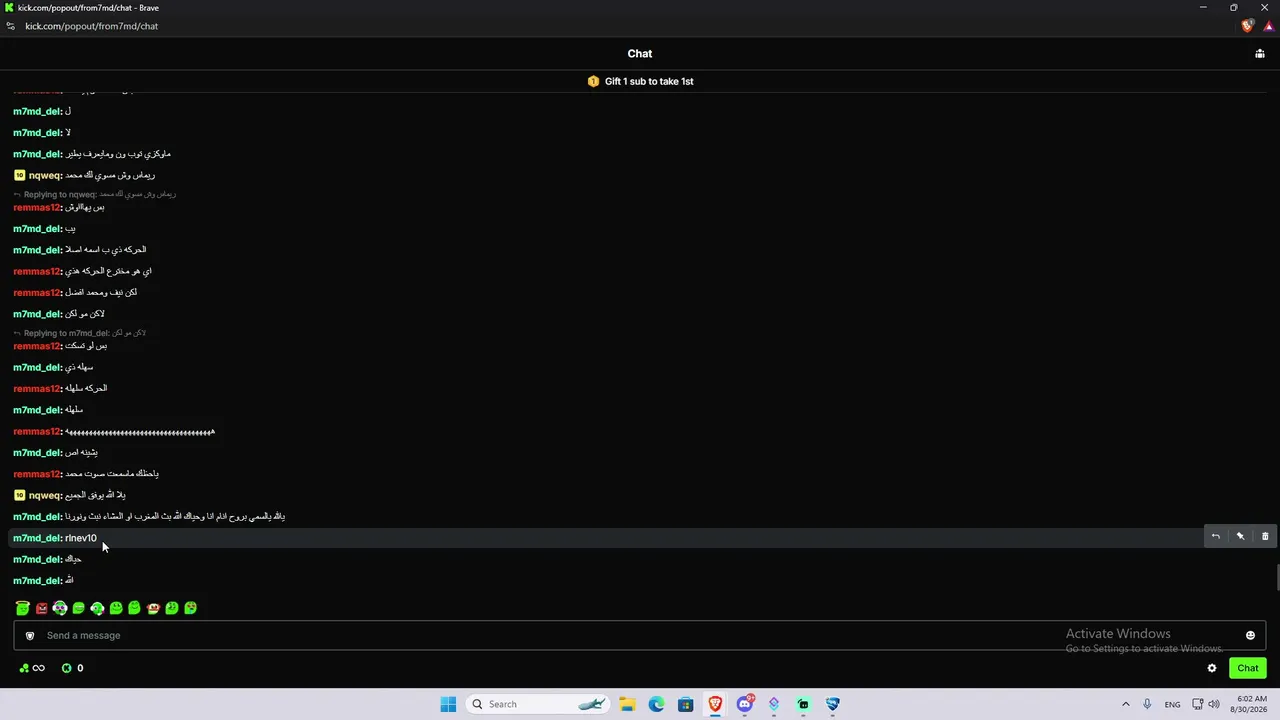
Task: Insert the emote wearing pink headphones
Action: pyautogui.click(x=60, y=608)
